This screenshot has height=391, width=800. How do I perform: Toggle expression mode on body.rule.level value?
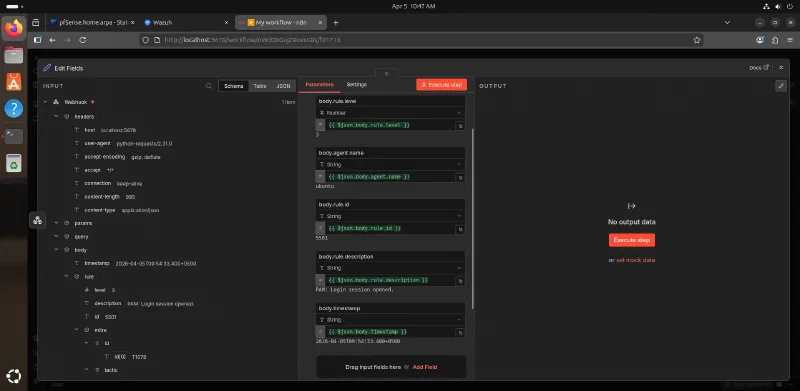[320, 125]
